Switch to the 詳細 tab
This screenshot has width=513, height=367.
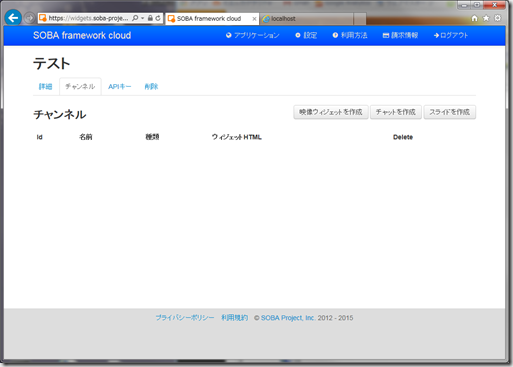(46, 87)
